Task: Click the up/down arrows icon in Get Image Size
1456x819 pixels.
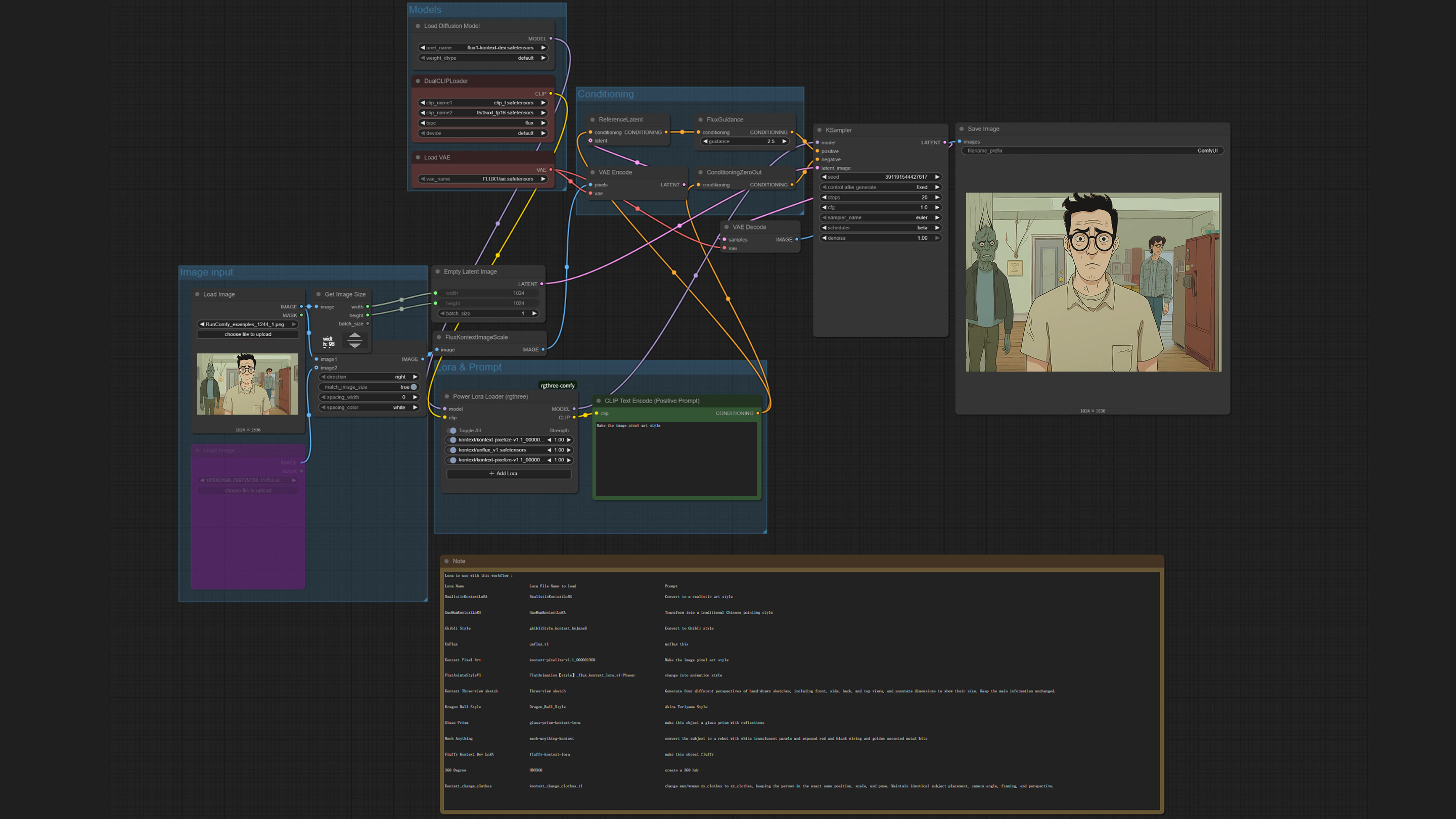Action: (354, 340)
